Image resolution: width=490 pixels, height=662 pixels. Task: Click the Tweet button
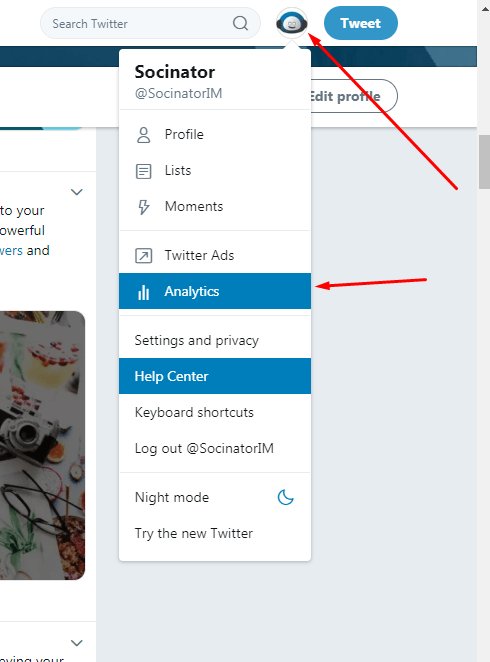pos(360,23)
